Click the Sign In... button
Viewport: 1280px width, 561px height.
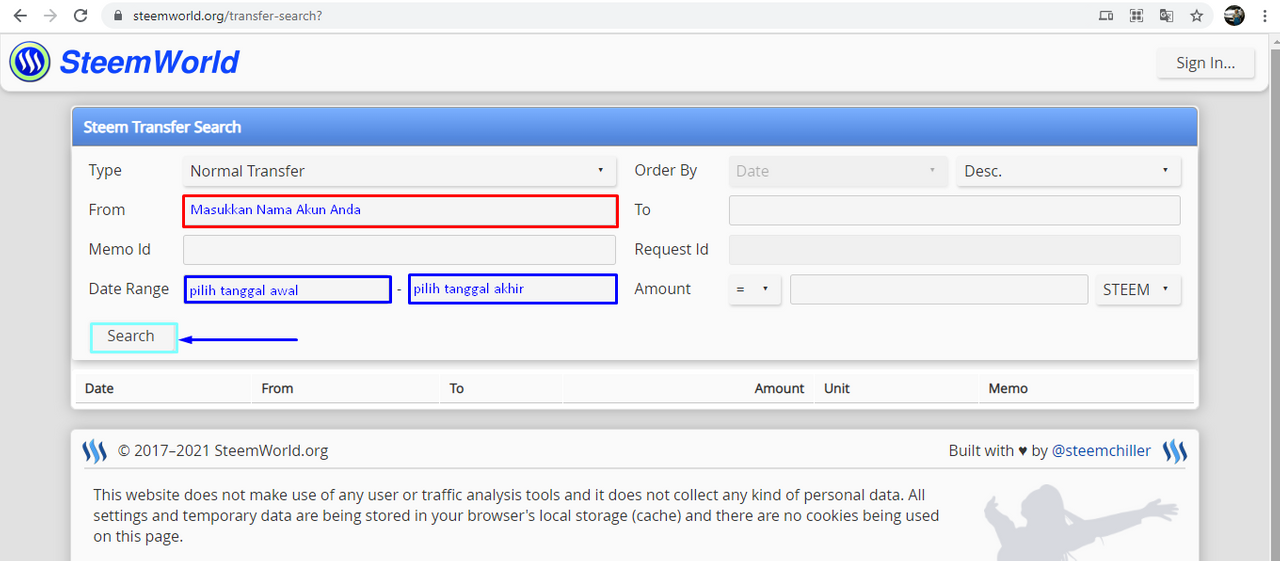[1206, 63]
